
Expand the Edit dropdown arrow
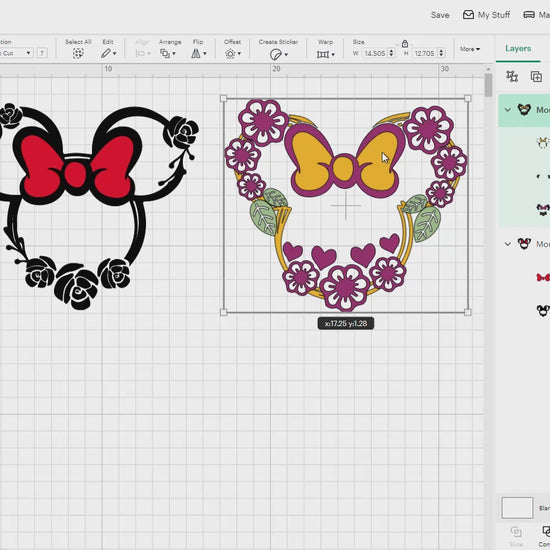(114, 54)
